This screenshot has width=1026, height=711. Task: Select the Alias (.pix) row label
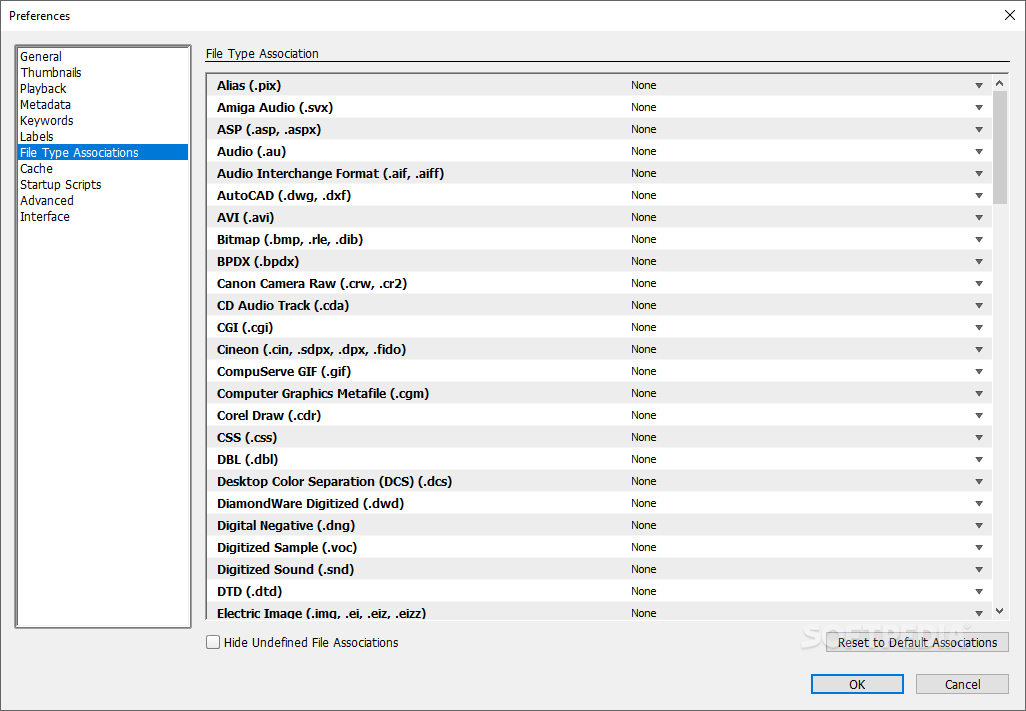click(249, 86)
